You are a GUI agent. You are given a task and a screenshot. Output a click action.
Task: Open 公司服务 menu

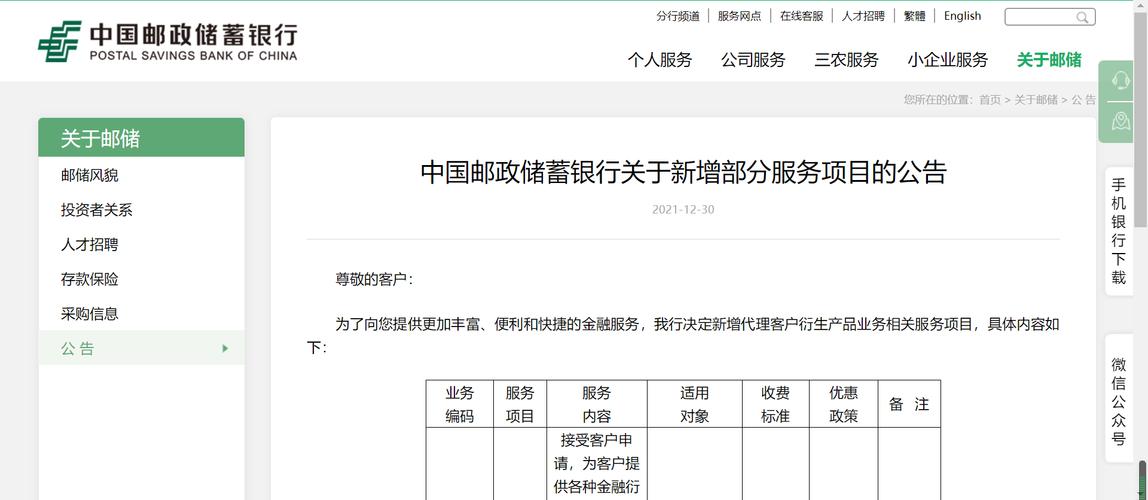point(753,60)
